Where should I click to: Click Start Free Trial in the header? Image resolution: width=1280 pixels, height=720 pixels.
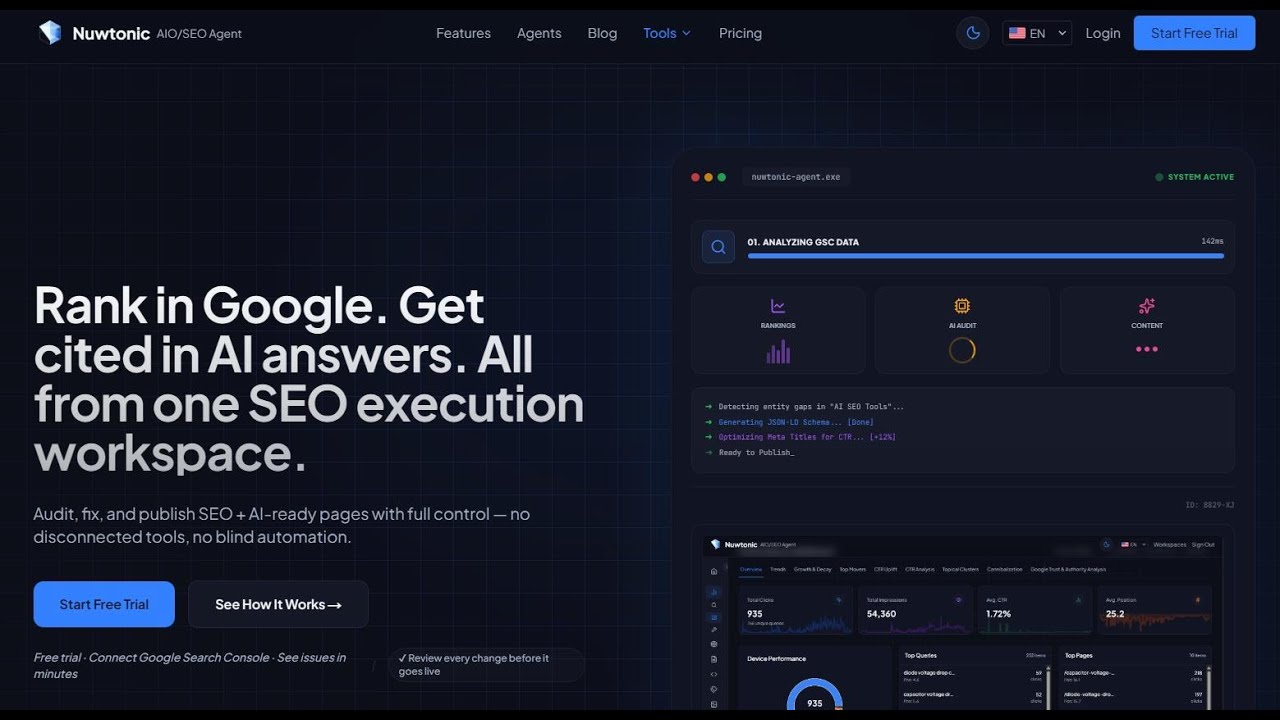coord(1194,33)
